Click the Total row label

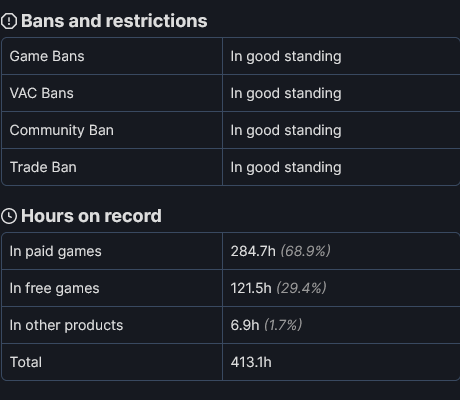(x=26, y=362)
